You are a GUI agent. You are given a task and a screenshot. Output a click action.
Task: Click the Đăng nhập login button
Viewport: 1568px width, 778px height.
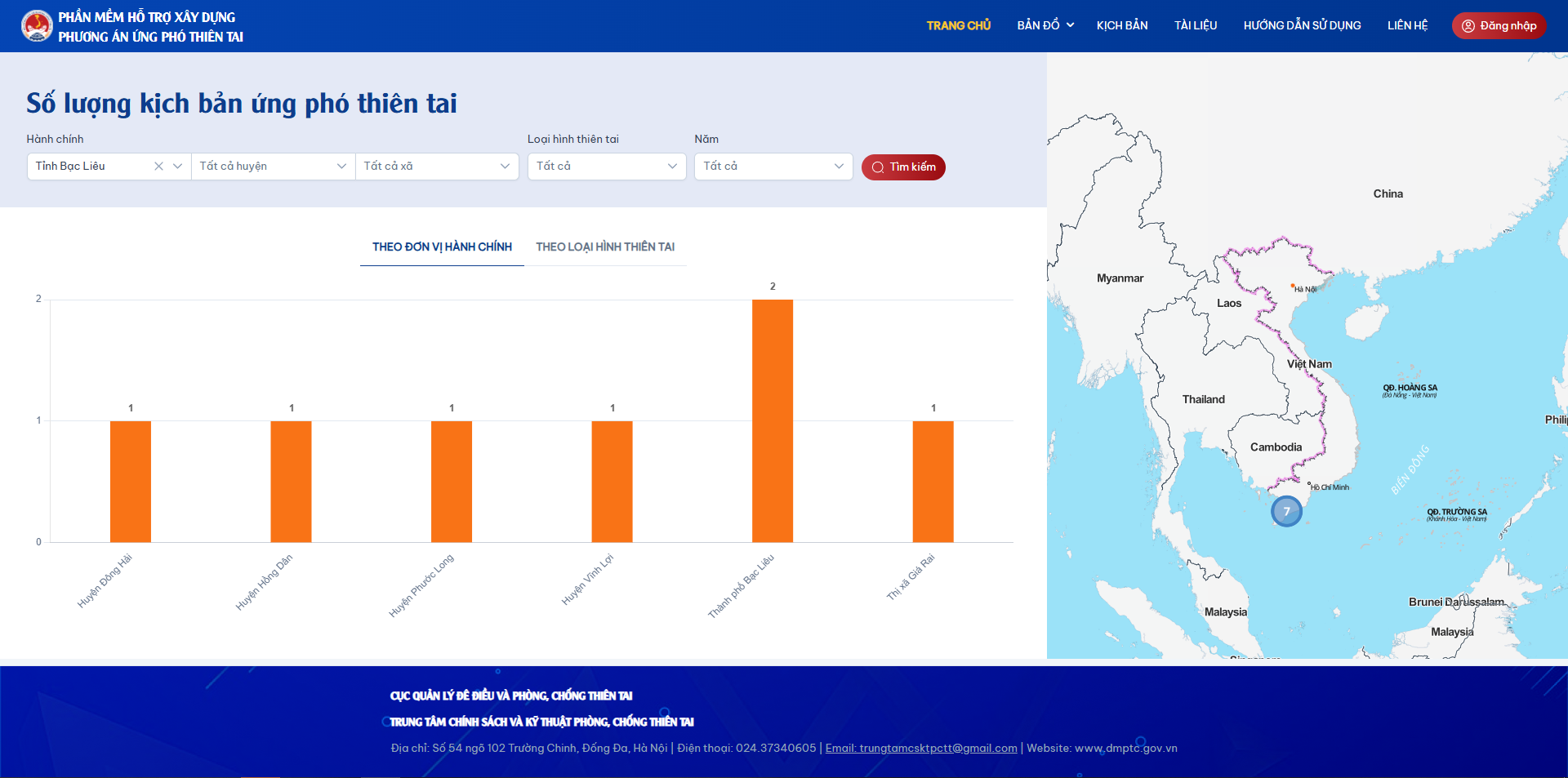tap(1499, 25)
